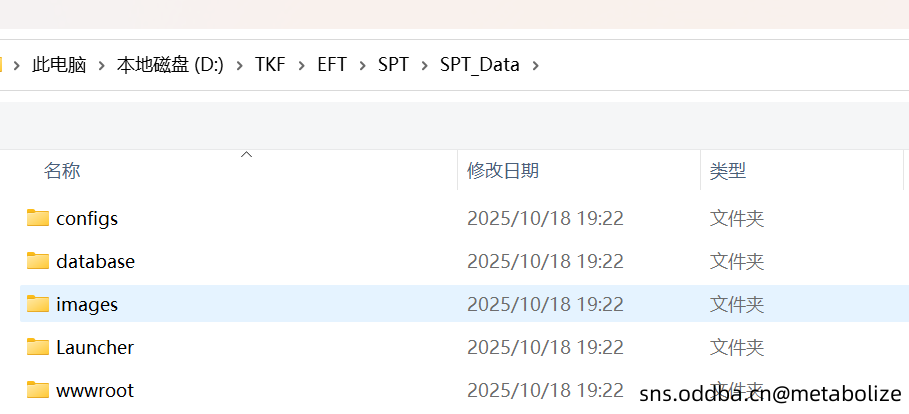Sort by 类型 column header
909x414 pixels.
coord(728,171)
